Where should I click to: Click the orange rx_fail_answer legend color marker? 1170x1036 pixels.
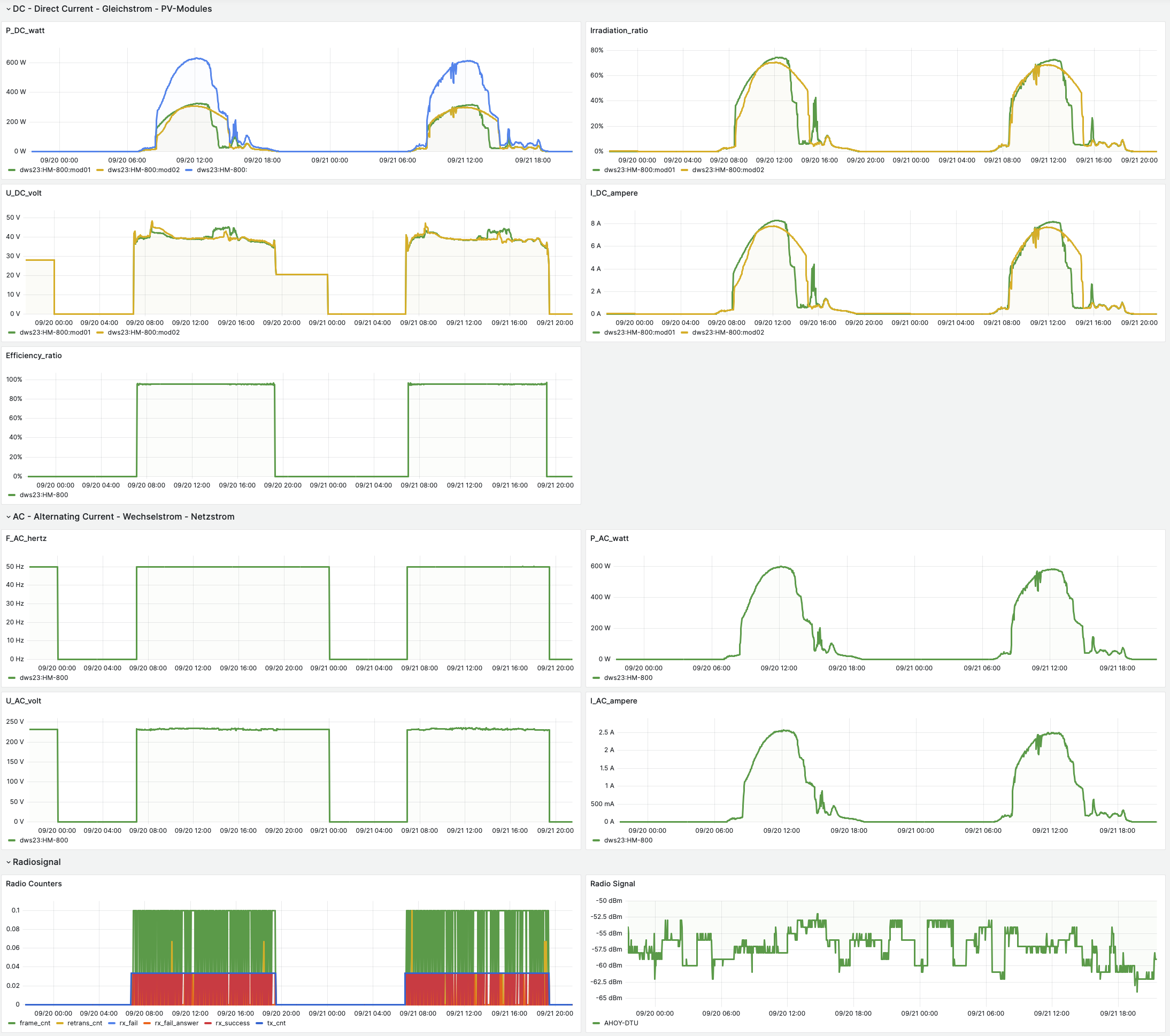click(x=147, y=1023)
